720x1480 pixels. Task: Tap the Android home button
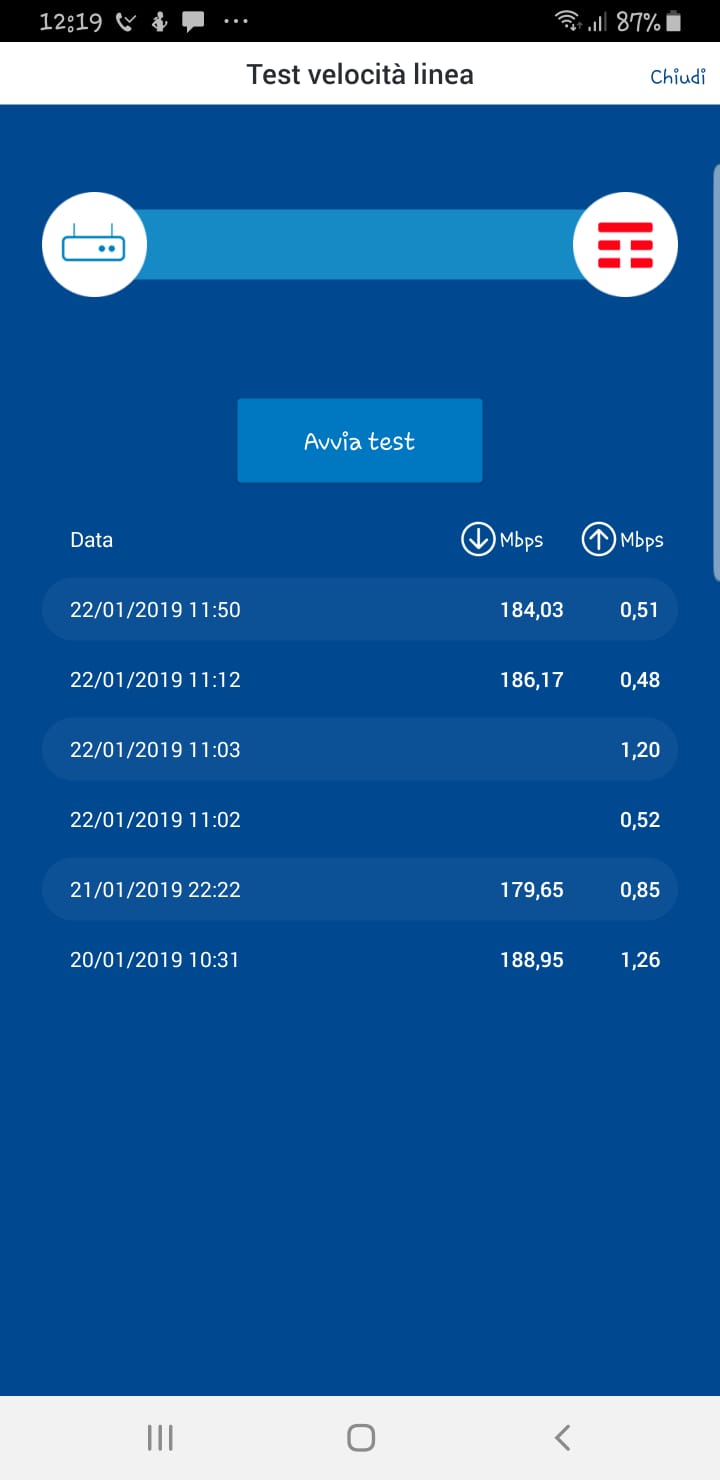[x=361, y=1438]
